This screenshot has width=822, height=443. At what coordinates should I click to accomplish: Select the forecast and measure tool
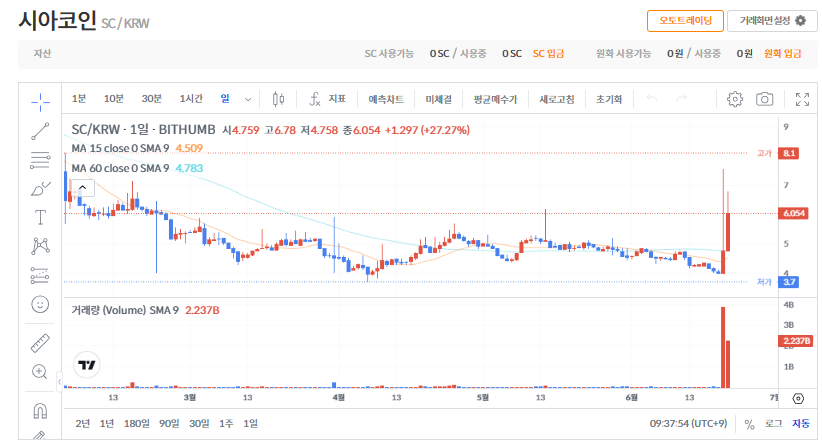click(x=40, y=275)
